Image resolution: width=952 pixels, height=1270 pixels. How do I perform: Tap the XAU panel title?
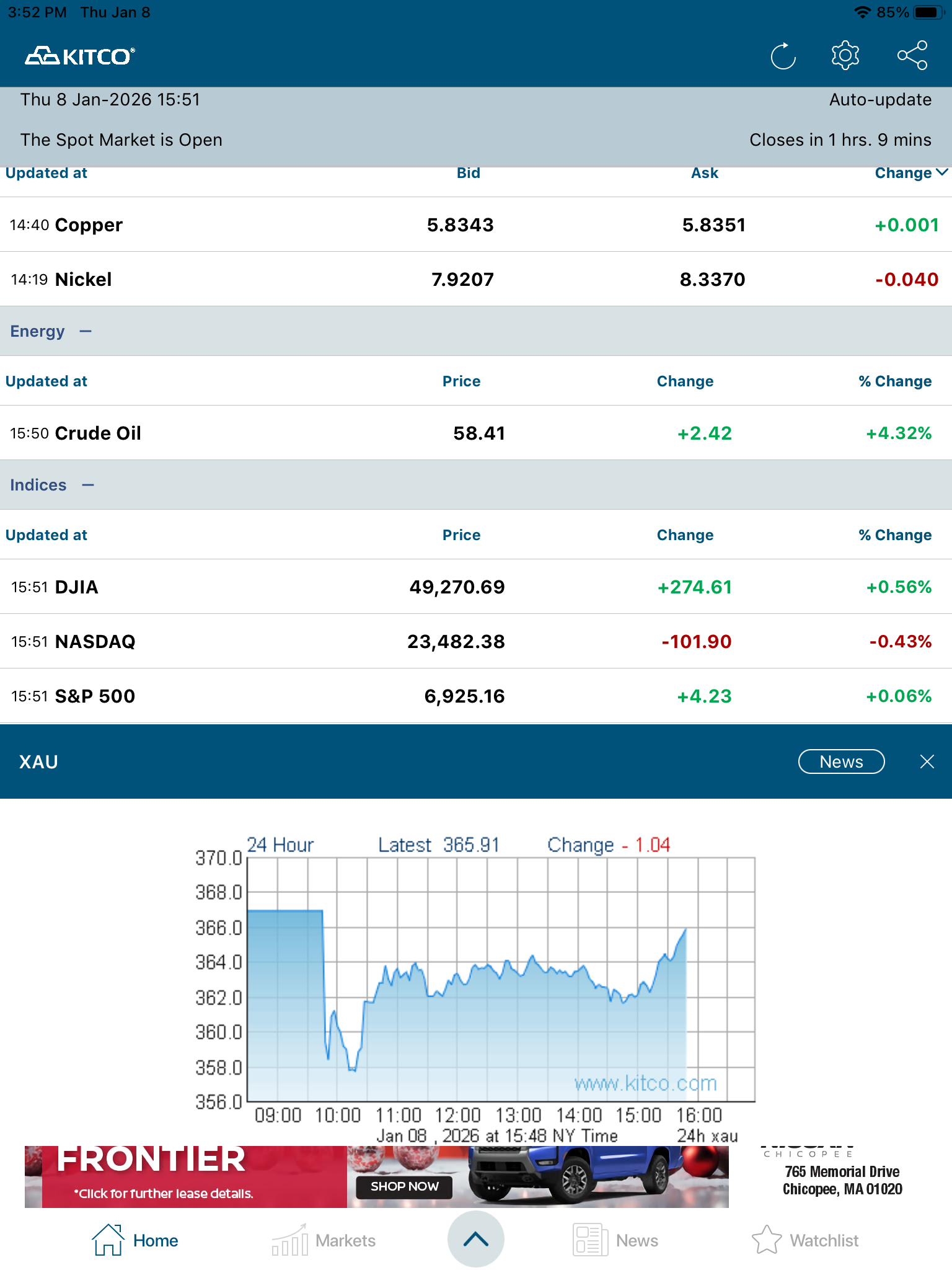(x=38, y=762)
